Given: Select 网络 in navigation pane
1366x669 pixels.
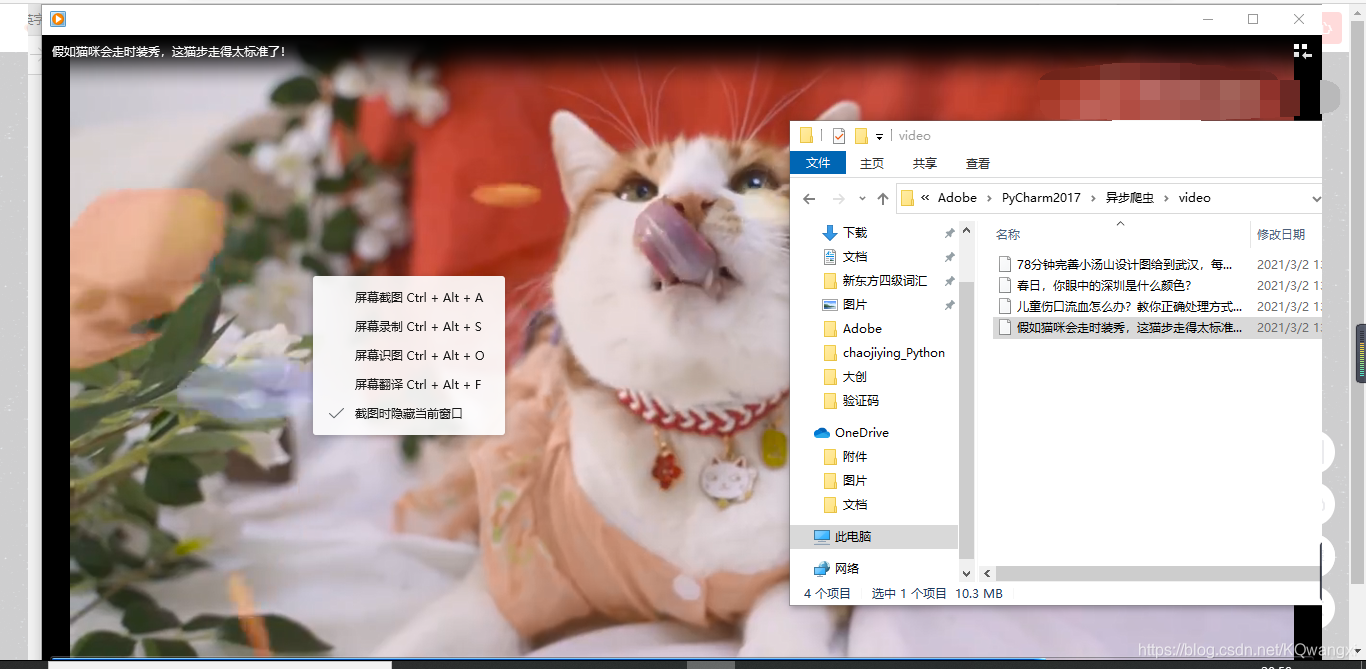Looking at the screenshot, I should click(846, 568).
